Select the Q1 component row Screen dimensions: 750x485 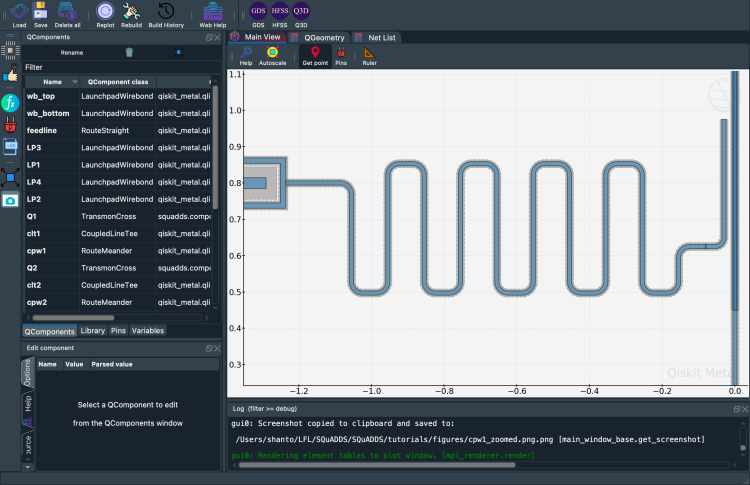[x=118, y=217]
